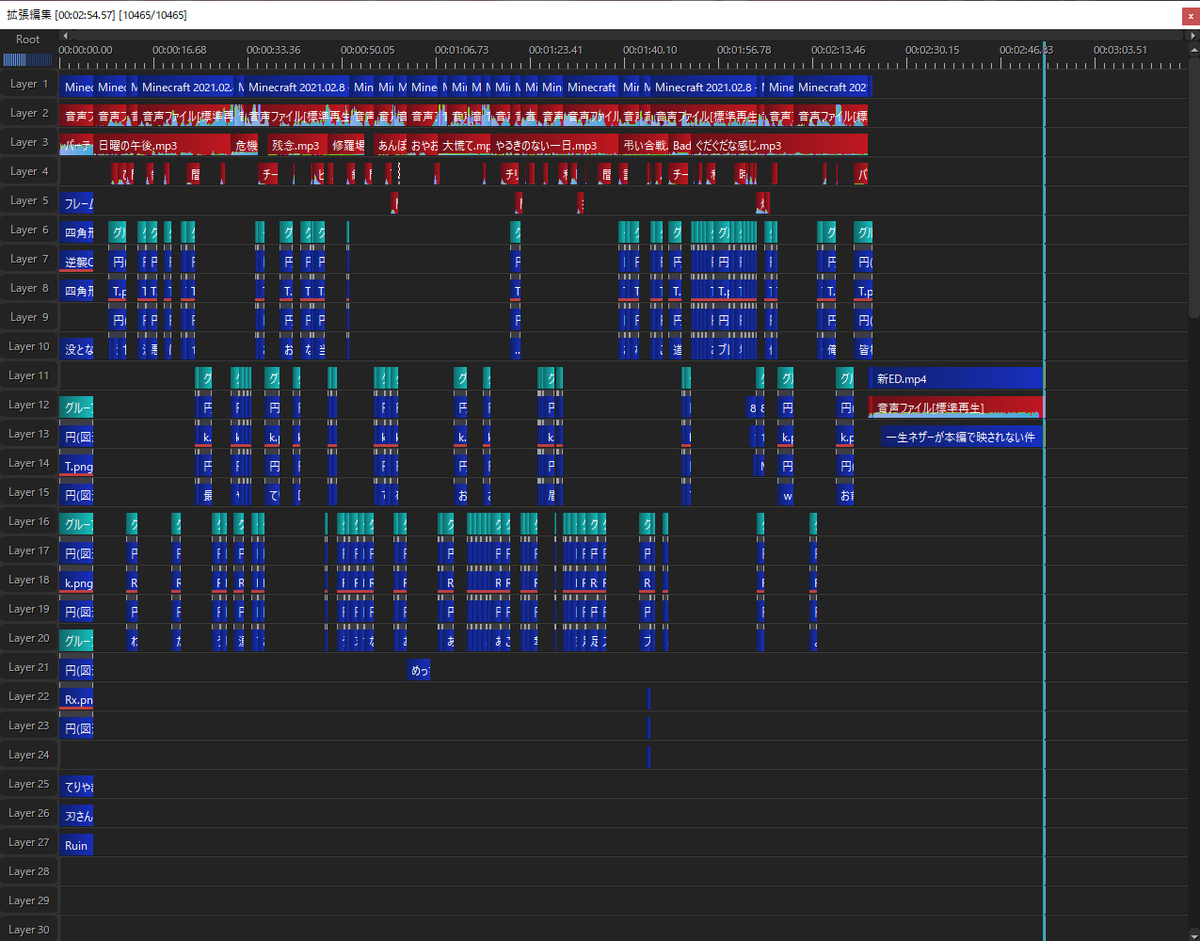
Task: Select the 一生ネザーが本編で映されない件 text object
Action: pyautogui.click(x=963, y=437)
